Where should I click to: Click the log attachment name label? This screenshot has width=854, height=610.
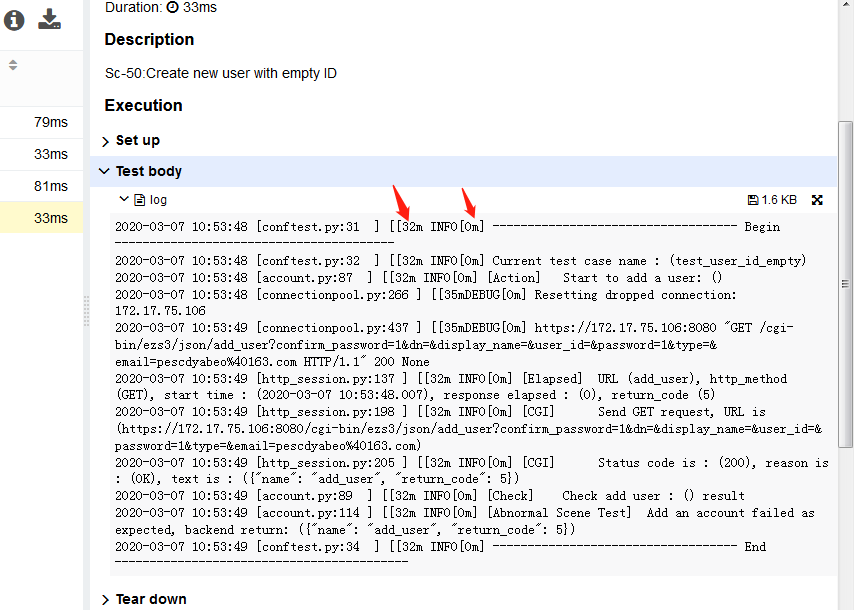[x=158, y=200]
